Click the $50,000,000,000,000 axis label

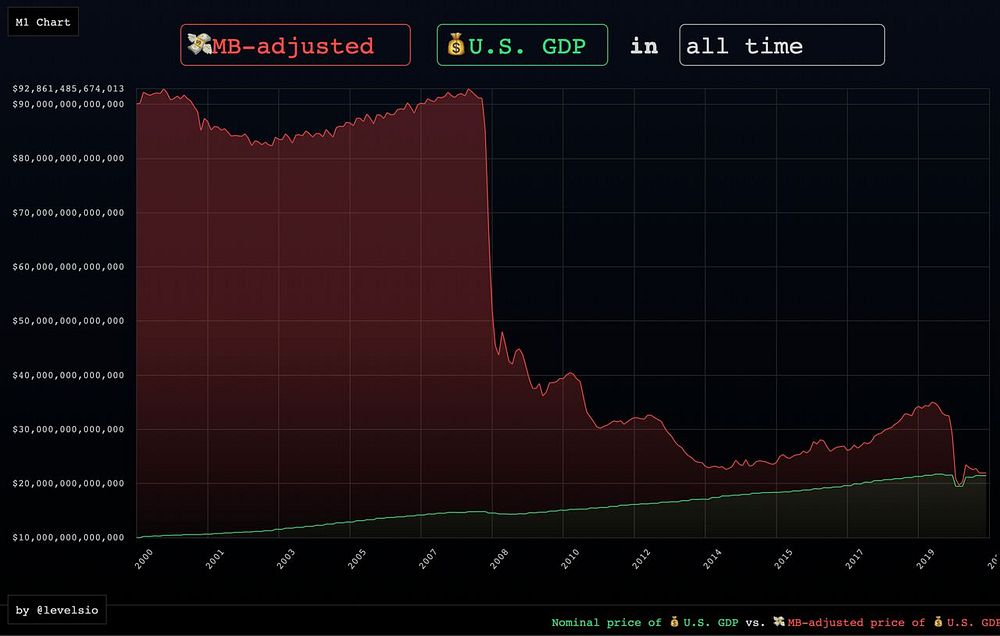(68, 321)
